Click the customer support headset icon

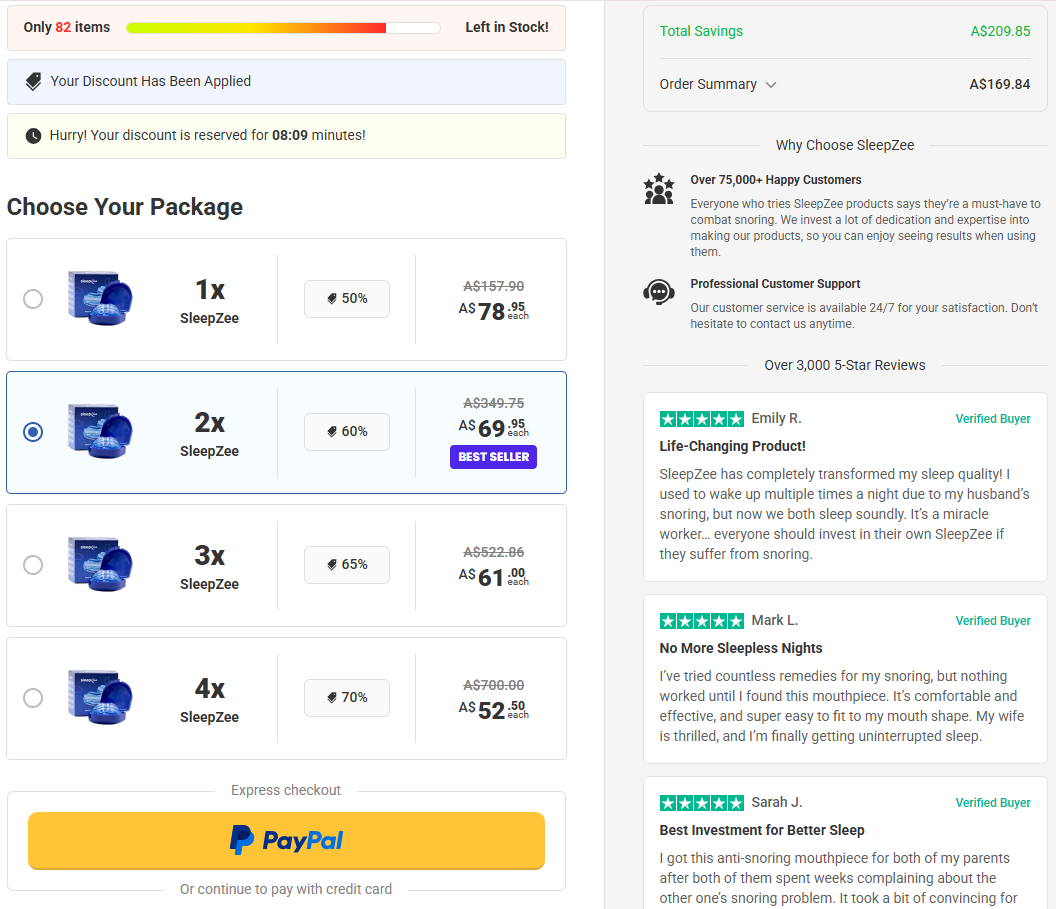click(659, 292)
